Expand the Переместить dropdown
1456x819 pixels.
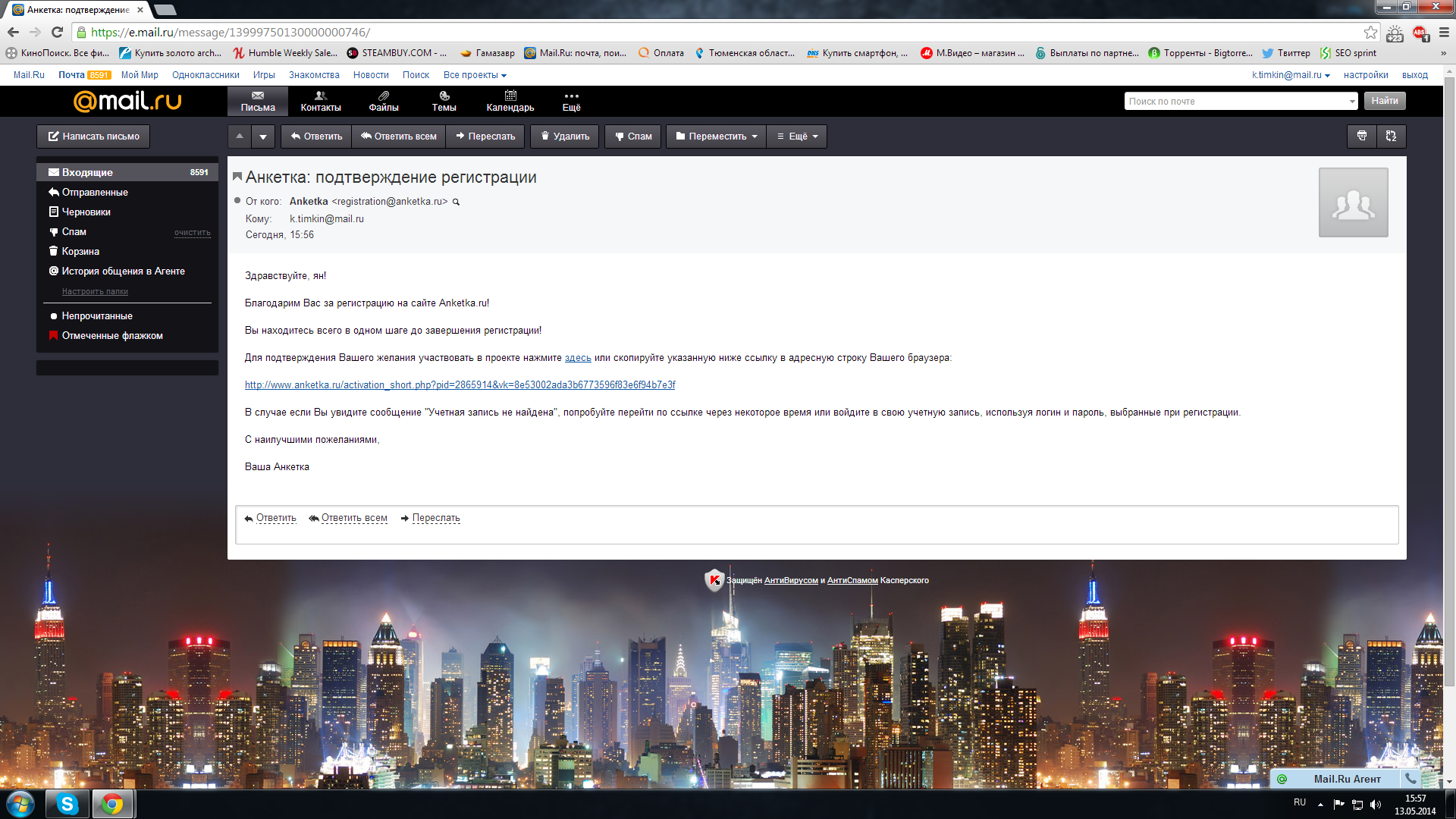click(716, 136)
